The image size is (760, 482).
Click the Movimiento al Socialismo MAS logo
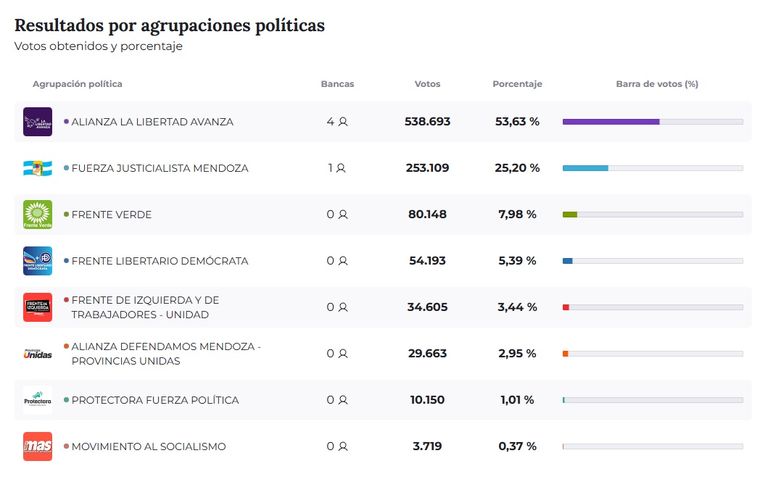(37, 446)
